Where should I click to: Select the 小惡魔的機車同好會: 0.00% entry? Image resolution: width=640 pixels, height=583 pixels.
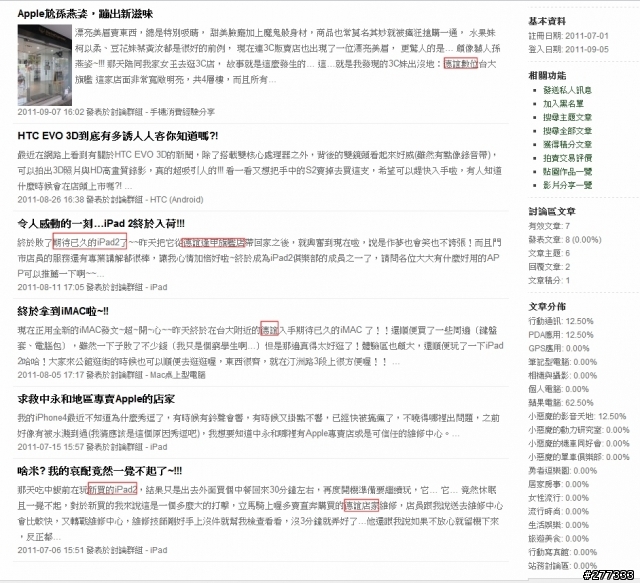(x=579, y=443)
